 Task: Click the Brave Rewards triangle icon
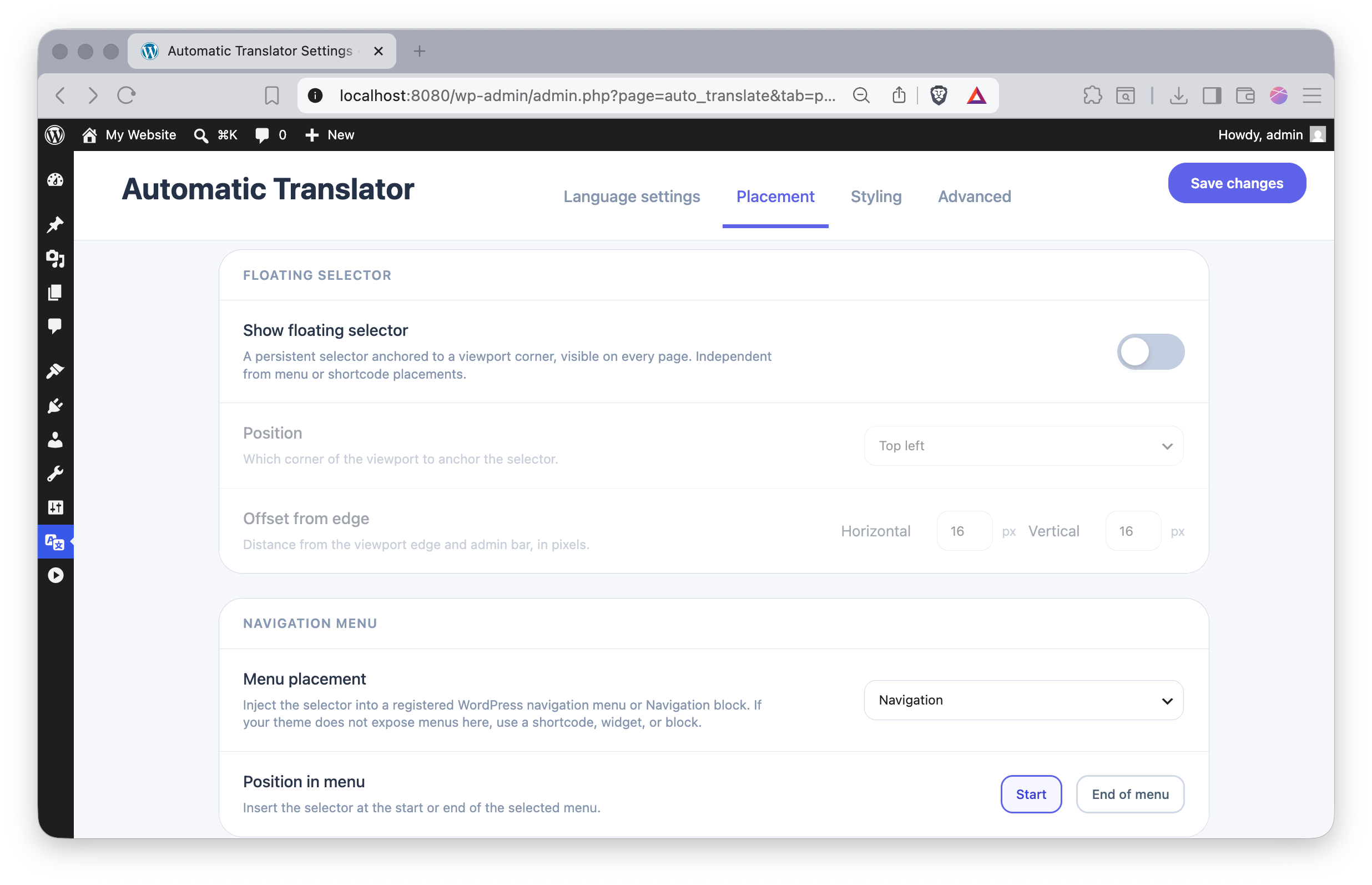coord(976,95)
